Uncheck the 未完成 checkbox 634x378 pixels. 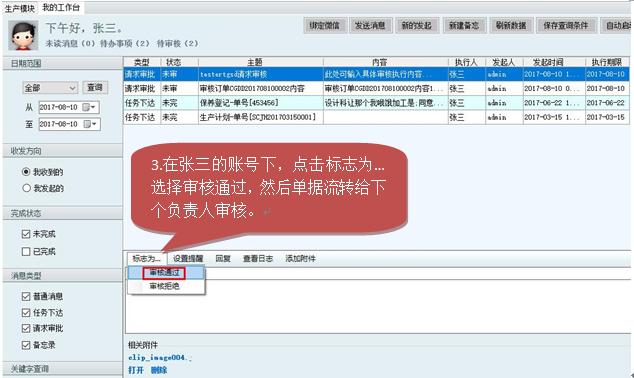pos(26,234)
